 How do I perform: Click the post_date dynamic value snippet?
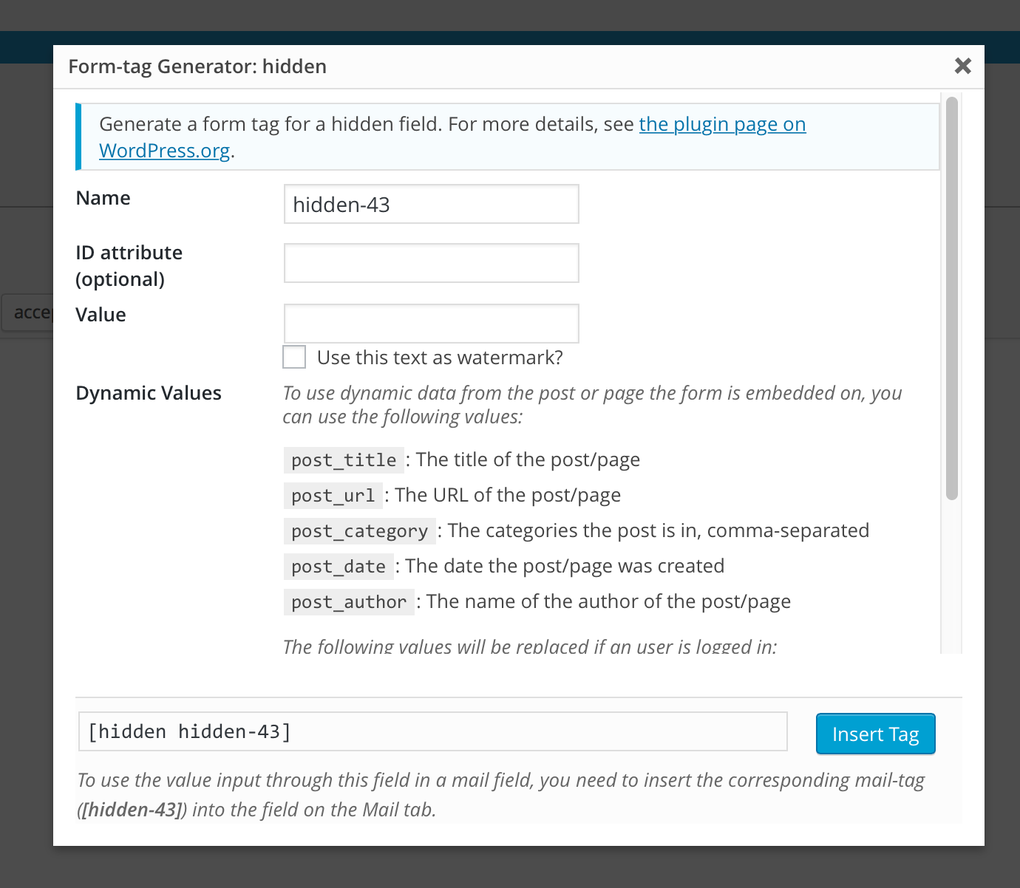(337, 566)
